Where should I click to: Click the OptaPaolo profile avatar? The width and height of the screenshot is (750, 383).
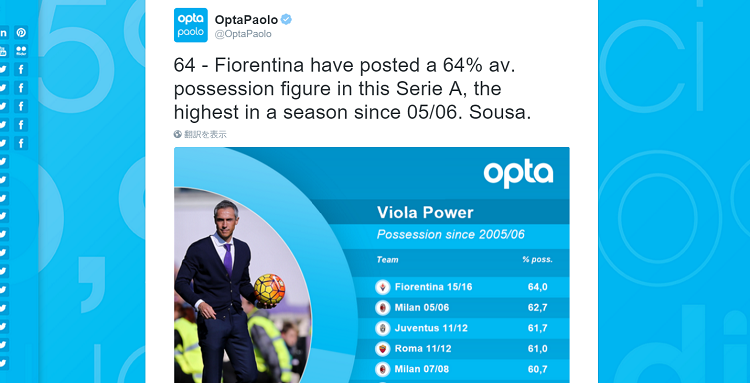[191, 25]
